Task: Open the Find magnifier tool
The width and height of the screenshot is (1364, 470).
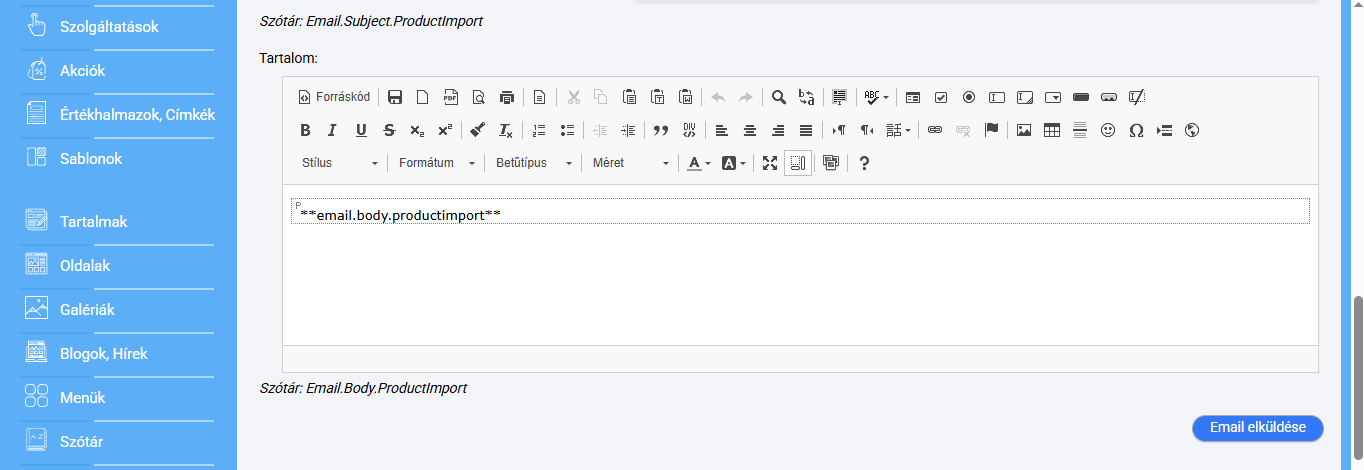Action: point(778,97)
